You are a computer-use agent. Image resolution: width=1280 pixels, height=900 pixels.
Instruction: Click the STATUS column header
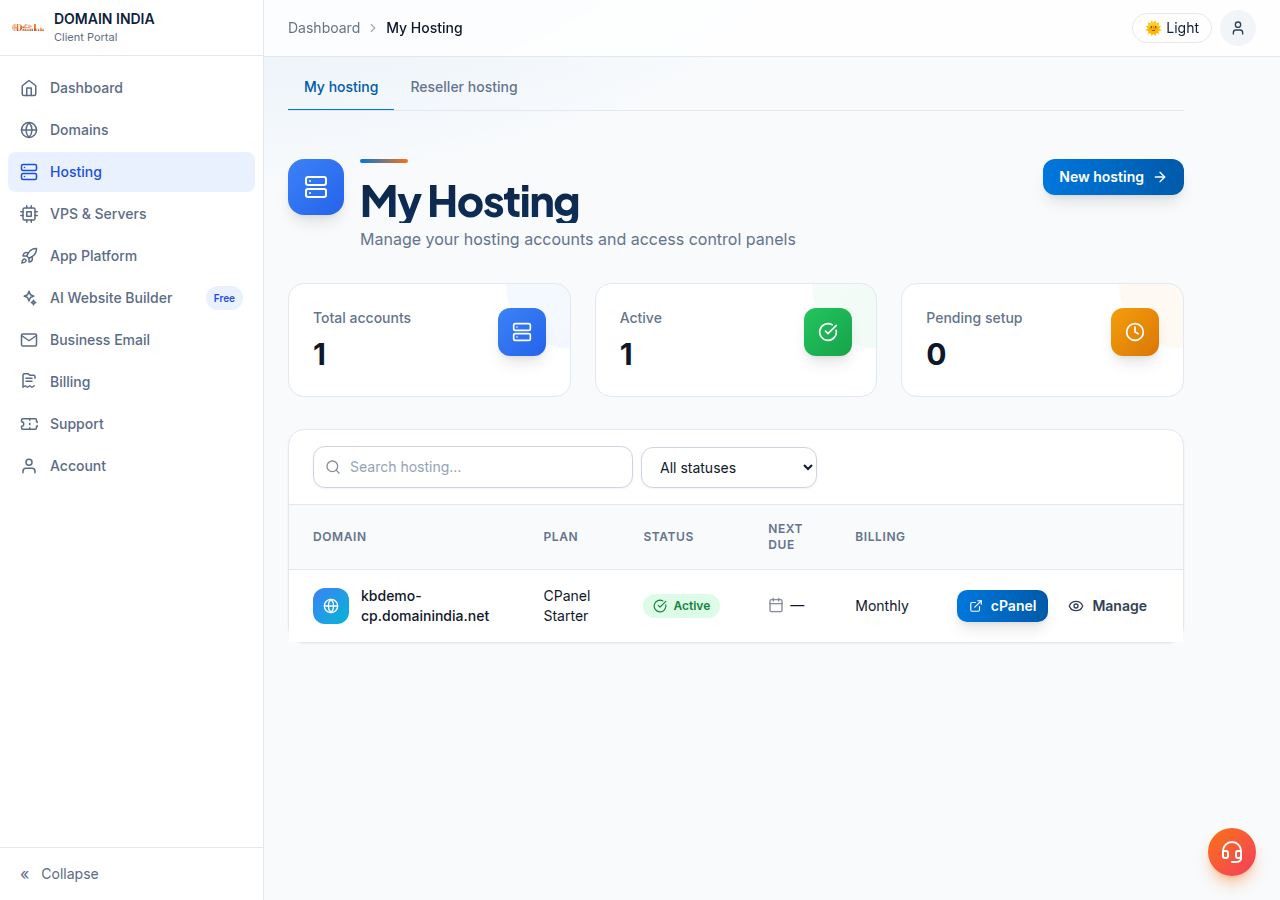669,537
